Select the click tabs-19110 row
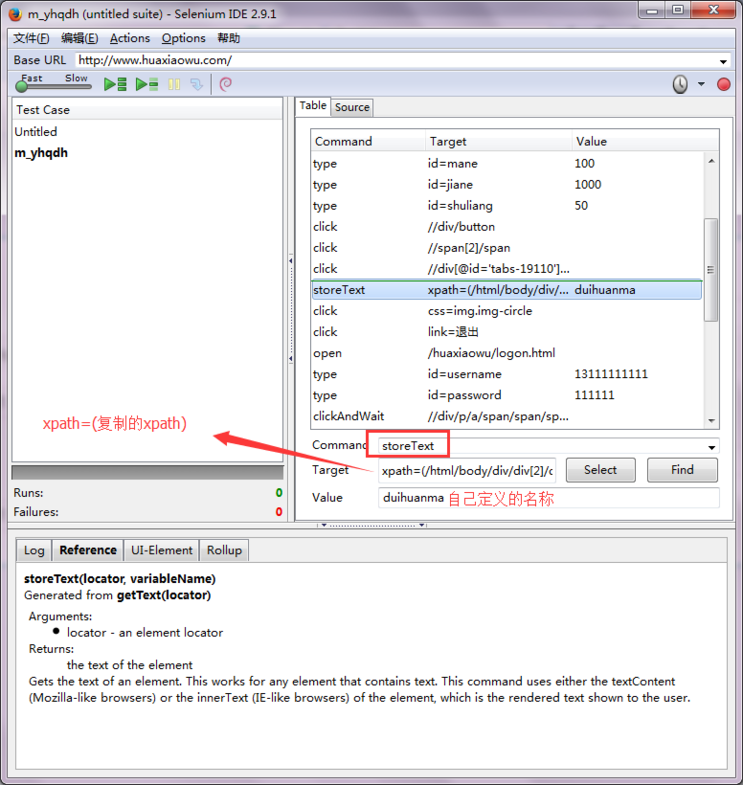The height and width of the screenshot is (785, 743). tap(506, 269)
